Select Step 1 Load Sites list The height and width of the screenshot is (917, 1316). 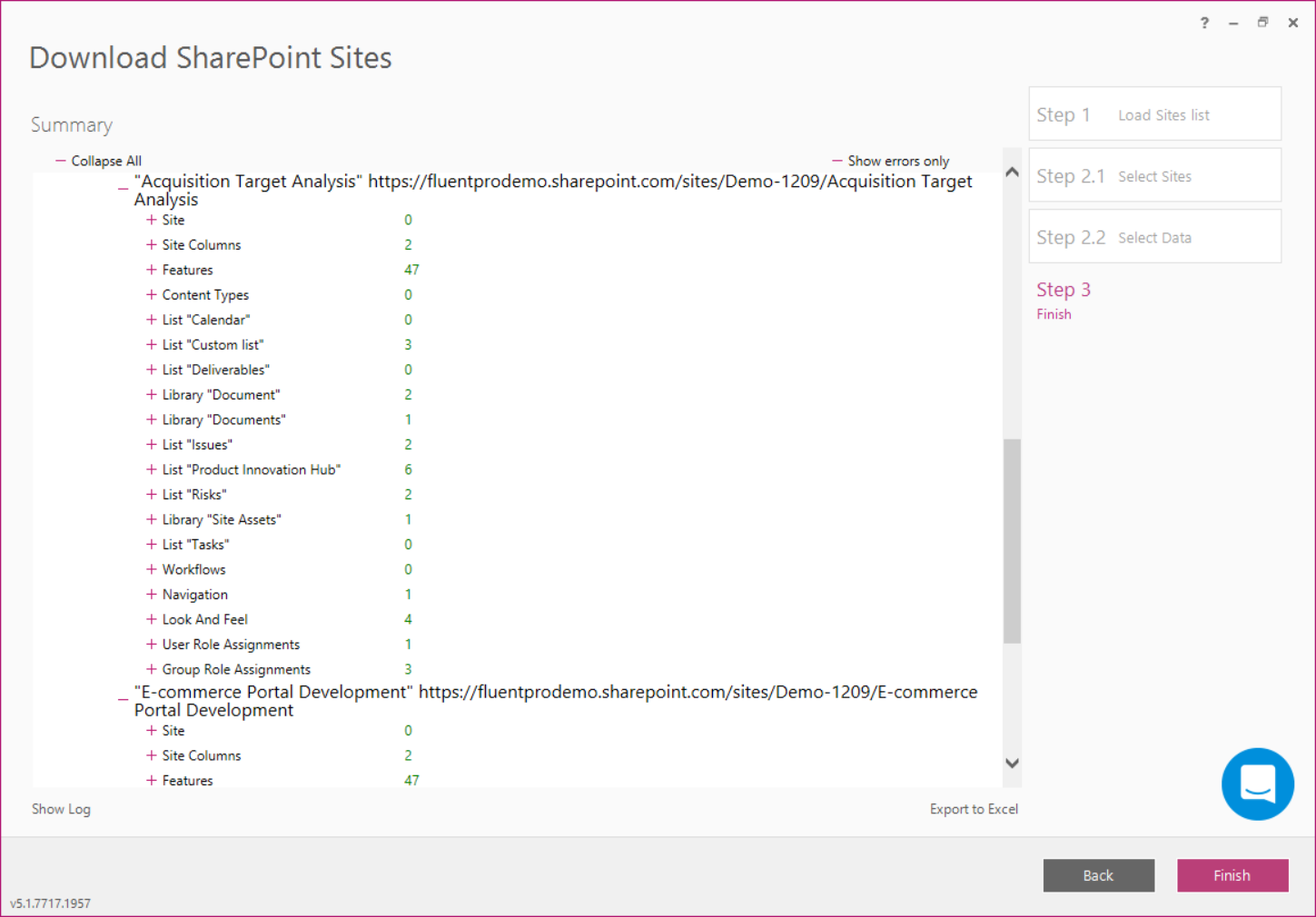click(1153, 113)
